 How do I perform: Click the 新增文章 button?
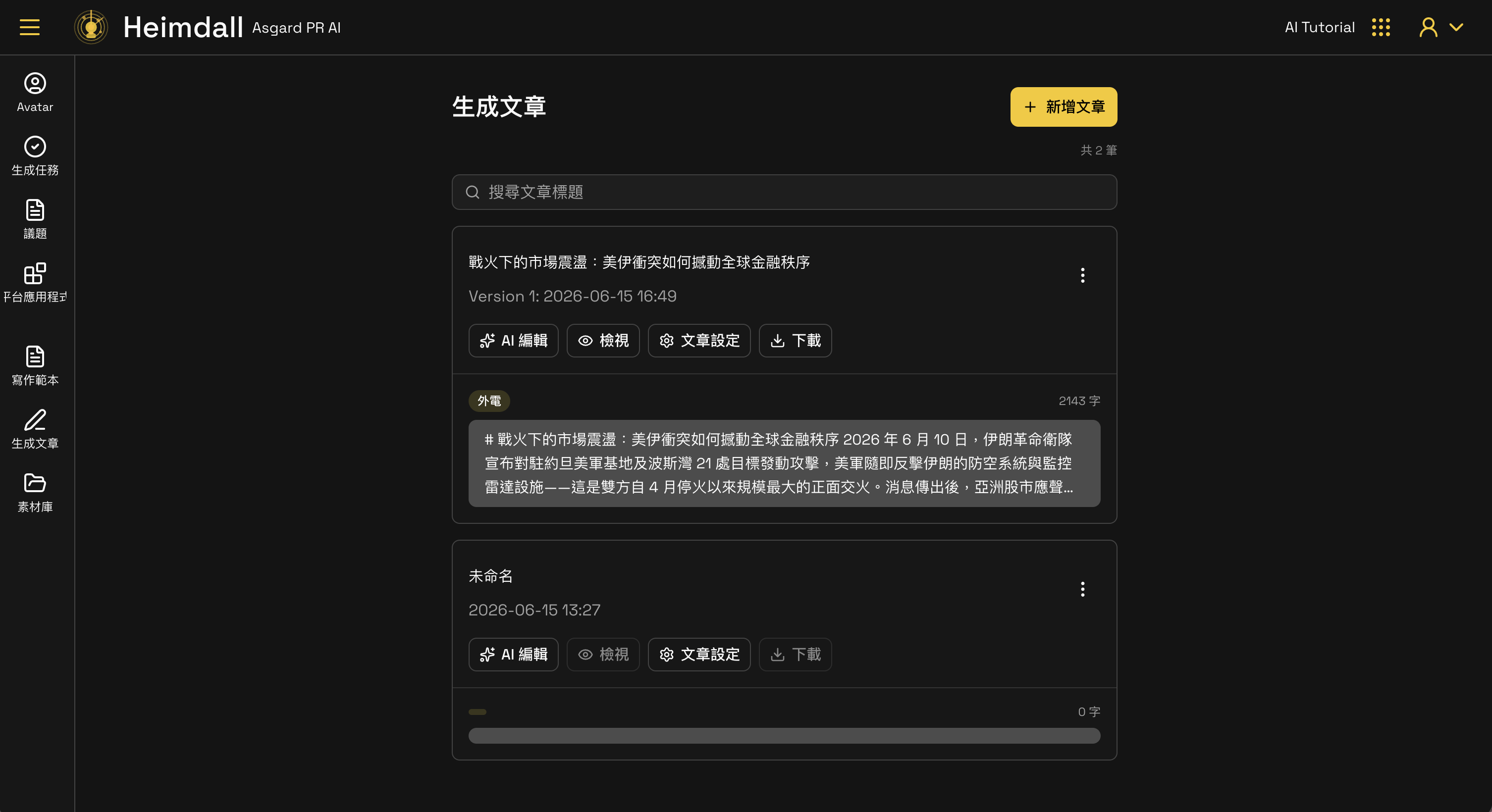coord(1064,106)
